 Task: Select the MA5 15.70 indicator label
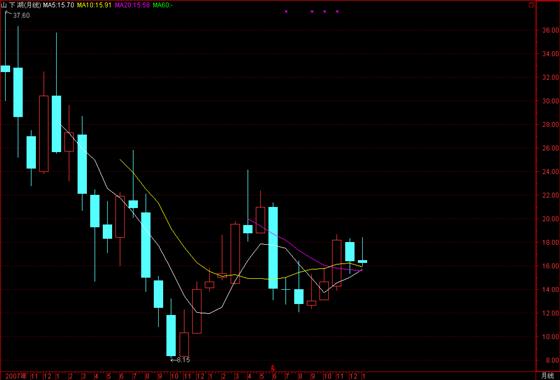point(59,5)
